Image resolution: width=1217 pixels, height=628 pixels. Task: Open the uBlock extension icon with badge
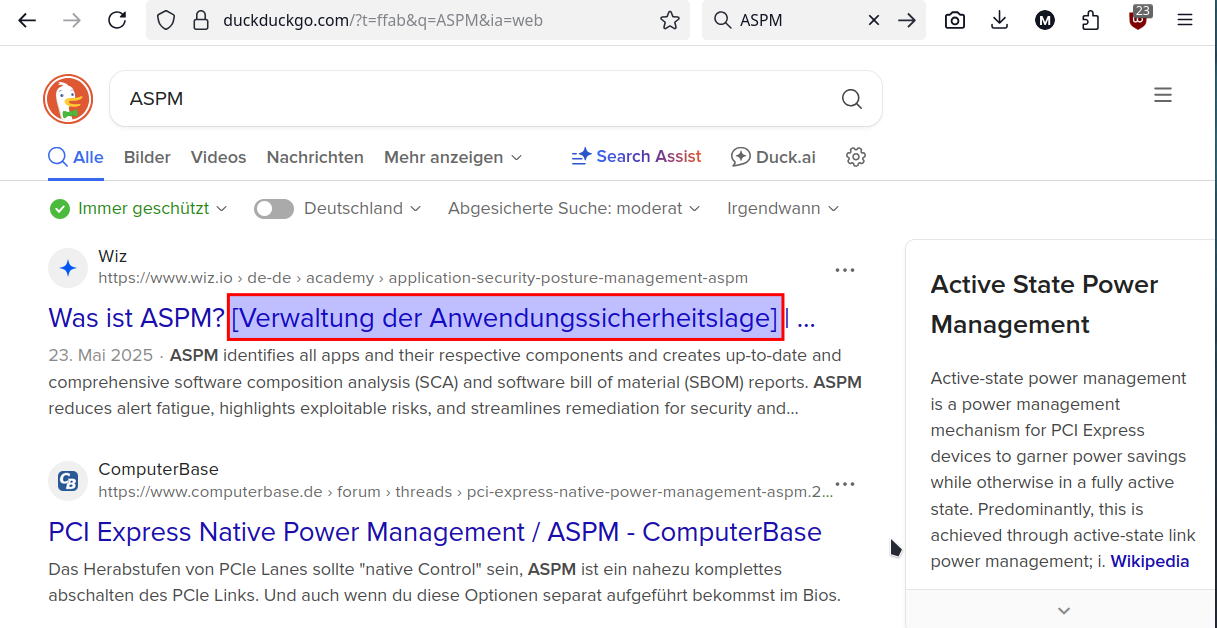[1139, 20]
